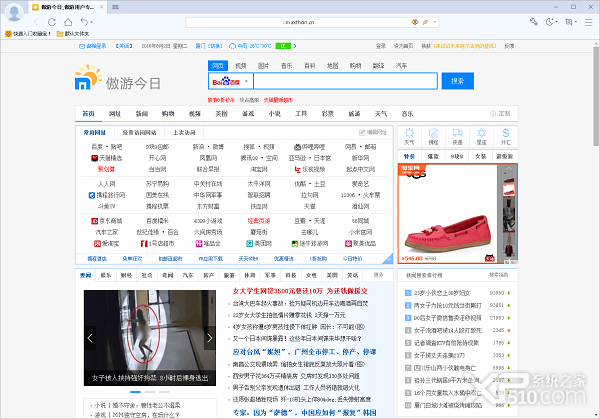The image size is (600, 419).
Task: Reload the page with the refresh icon
Action: (x=52, y=22)
